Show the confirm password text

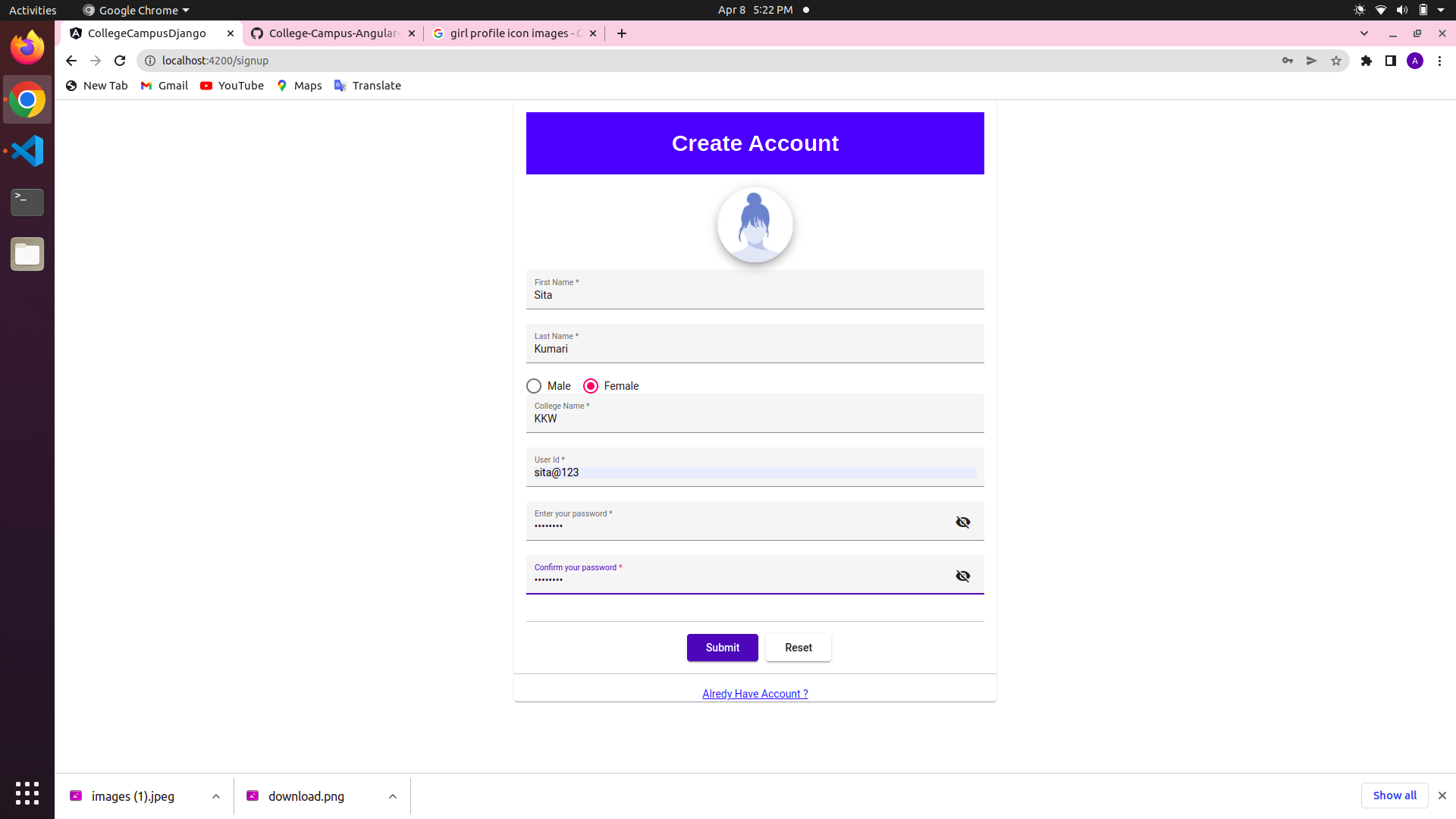coord(962,576)
